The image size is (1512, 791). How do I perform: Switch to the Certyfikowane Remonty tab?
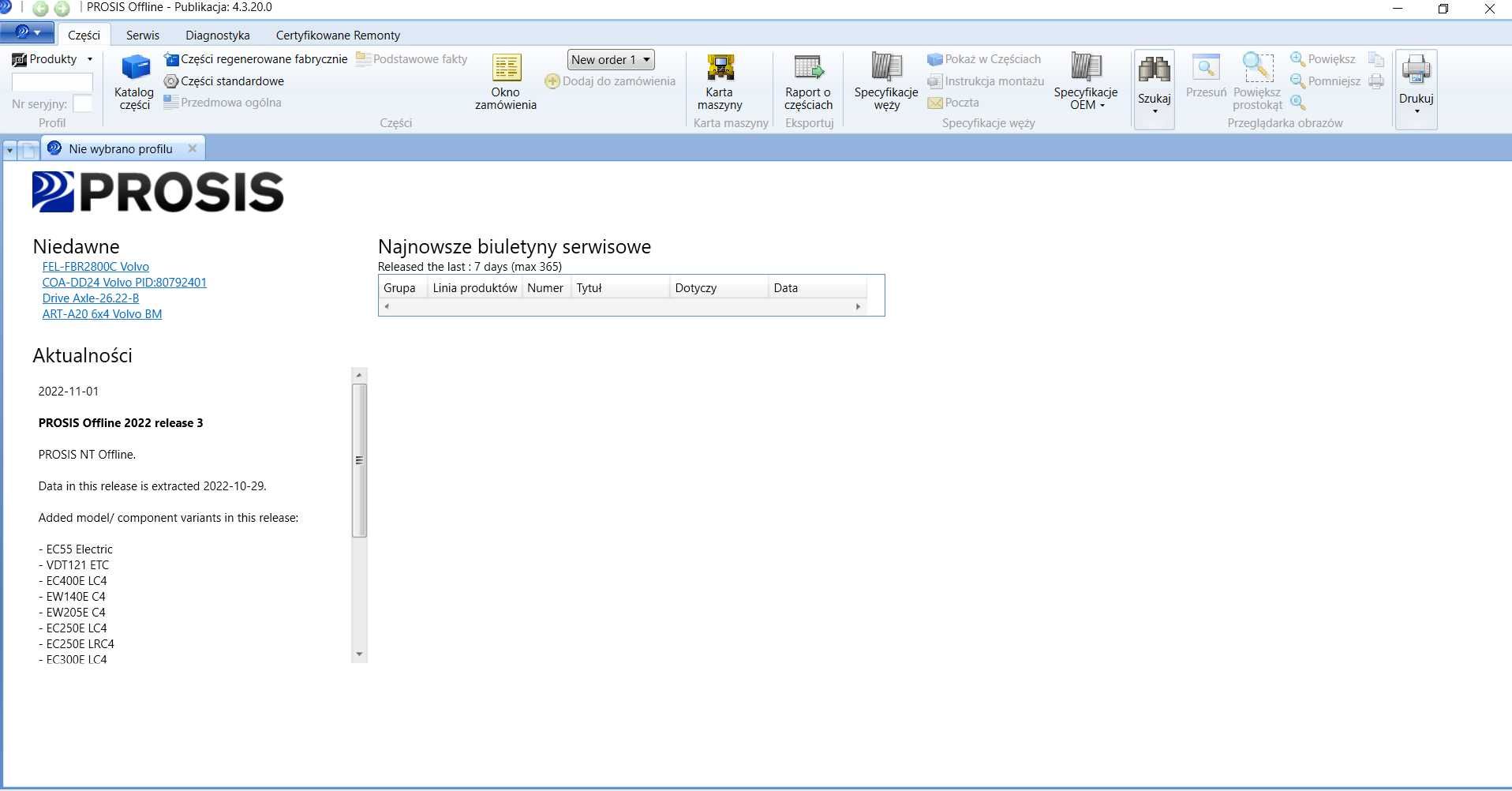(338, 35)
